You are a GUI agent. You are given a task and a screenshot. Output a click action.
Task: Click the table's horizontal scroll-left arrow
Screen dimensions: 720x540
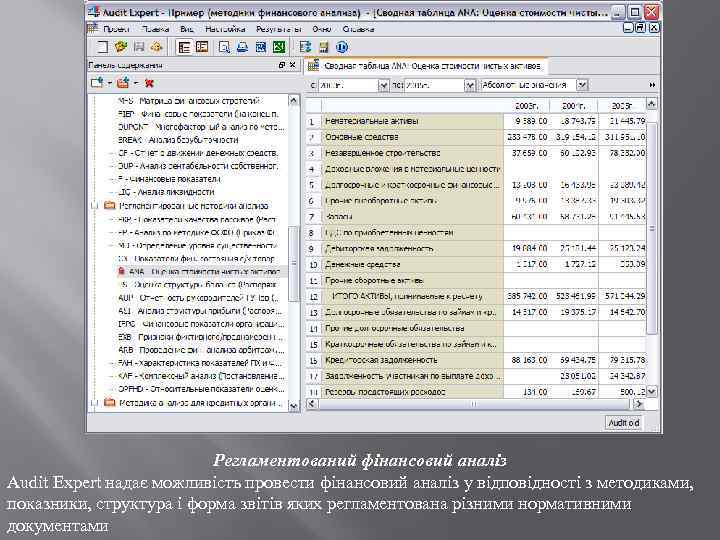(312, 404)
